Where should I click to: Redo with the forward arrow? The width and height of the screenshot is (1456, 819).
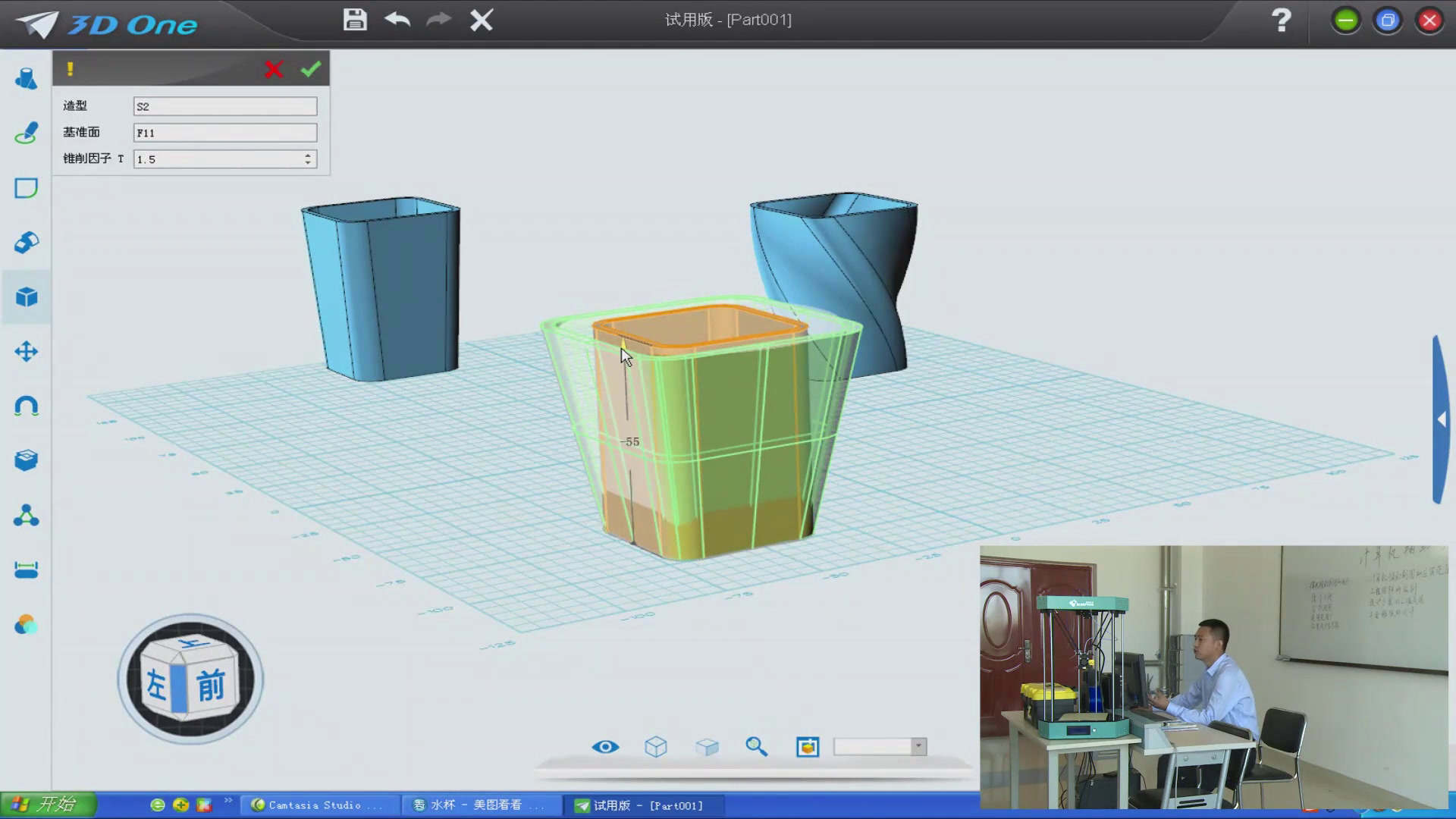coord(439,19)
